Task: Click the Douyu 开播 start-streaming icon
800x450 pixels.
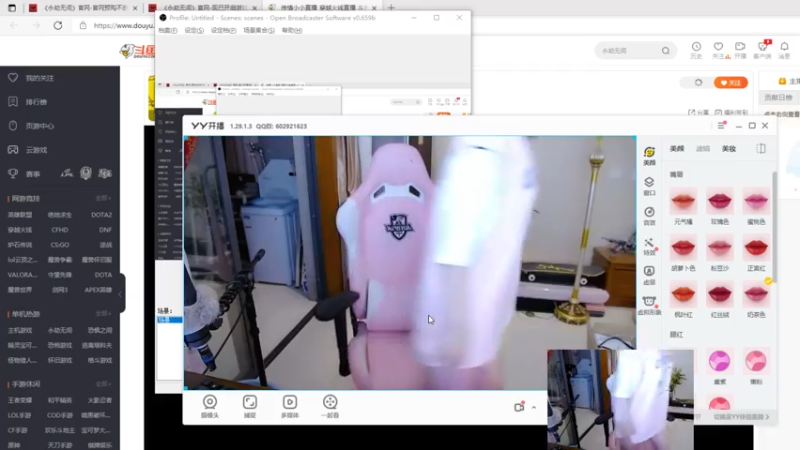Action: [740, 46]
